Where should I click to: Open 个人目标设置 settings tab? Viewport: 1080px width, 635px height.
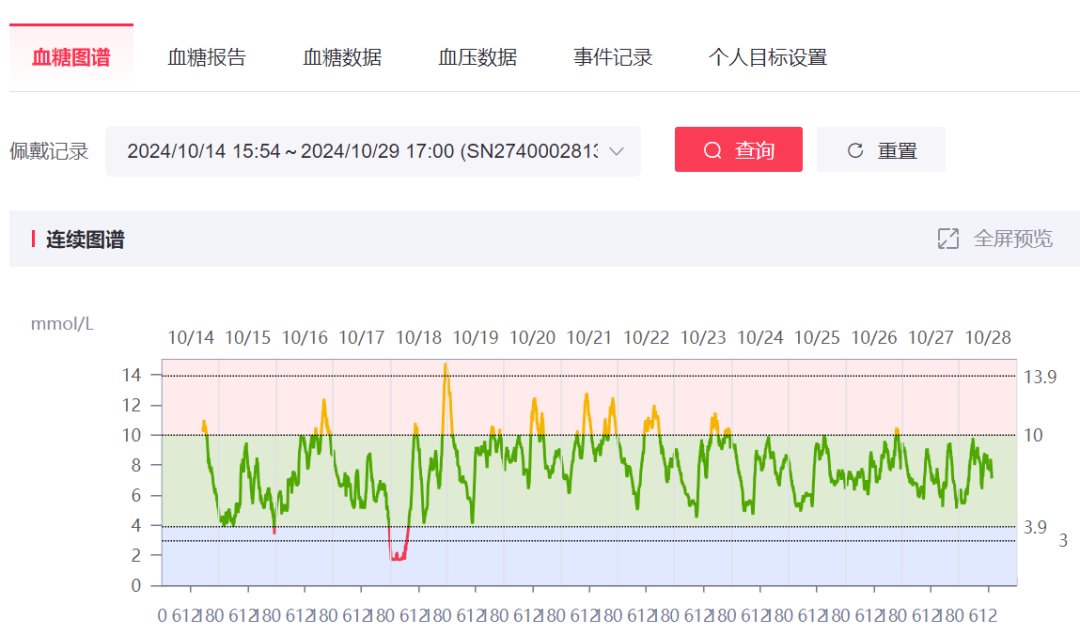[x=768, y=57]
